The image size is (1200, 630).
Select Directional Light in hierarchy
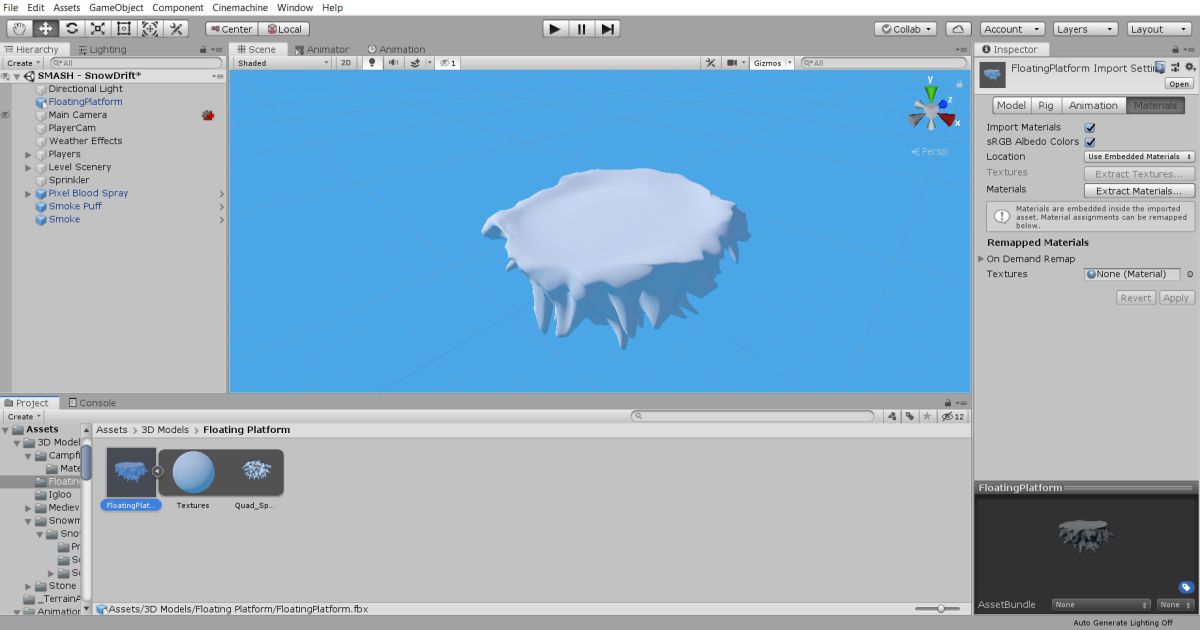(86, 89)
